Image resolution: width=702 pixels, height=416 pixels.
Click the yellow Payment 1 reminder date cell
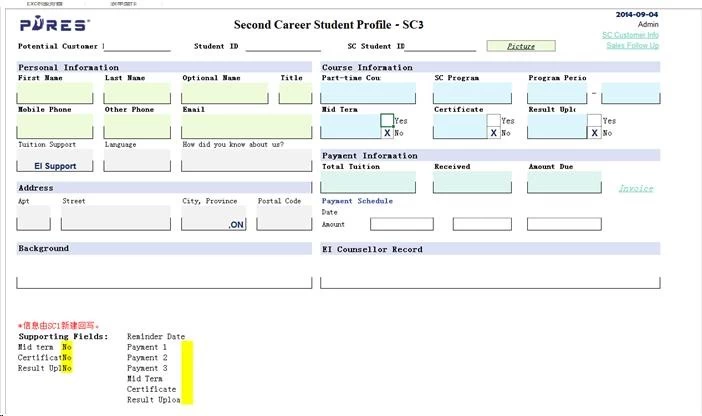click(187, 347)
